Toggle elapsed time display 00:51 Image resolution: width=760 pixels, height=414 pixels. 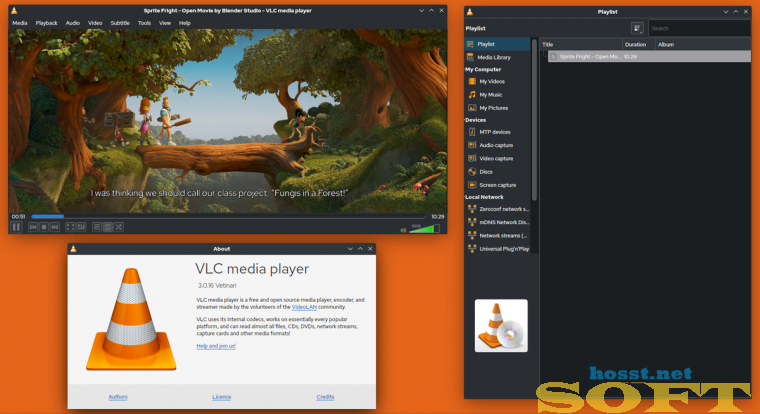(x=18, y=217)
